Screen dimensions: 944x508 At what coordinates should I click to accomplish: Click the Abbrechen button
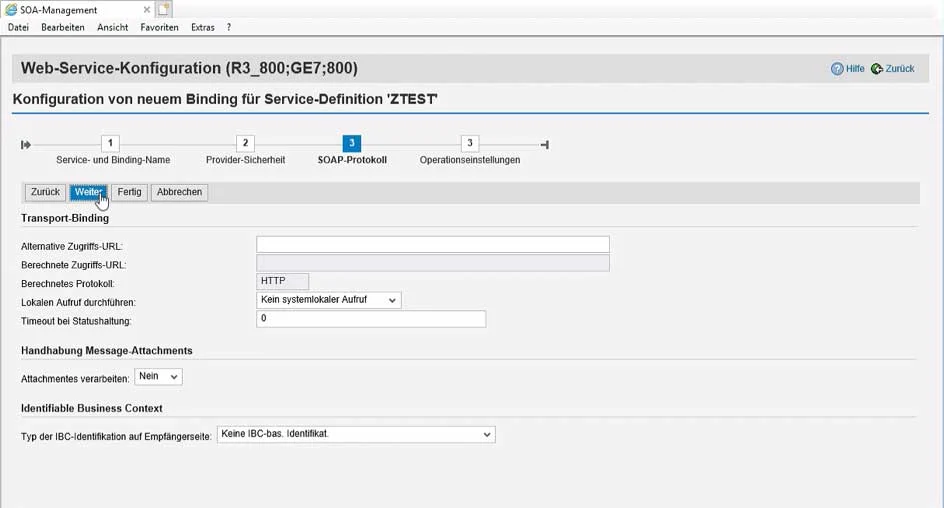coord(179,192)
